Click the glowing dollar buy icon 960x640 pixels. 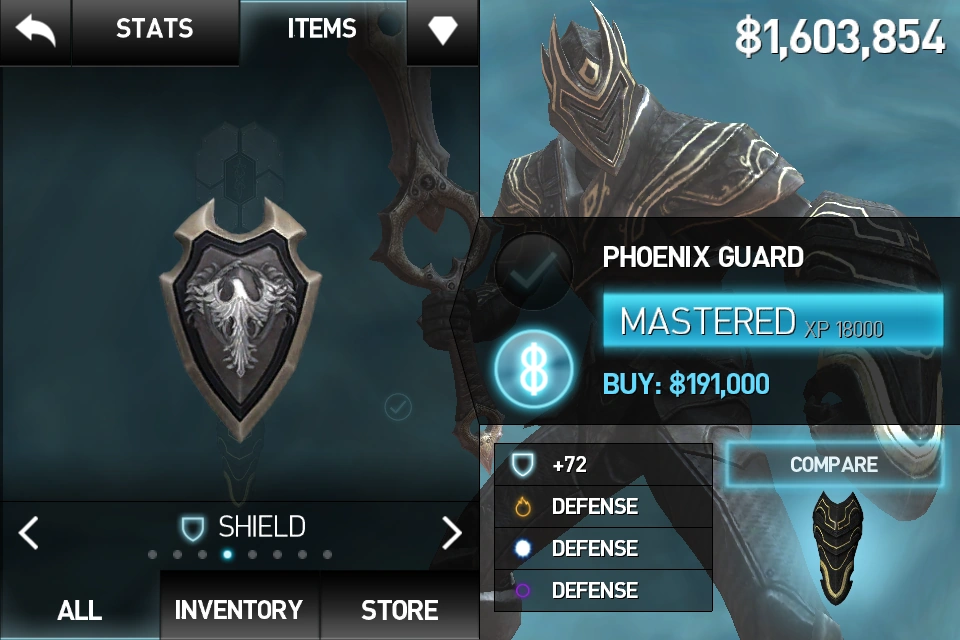pyautogui.click(x=534, y=369)
